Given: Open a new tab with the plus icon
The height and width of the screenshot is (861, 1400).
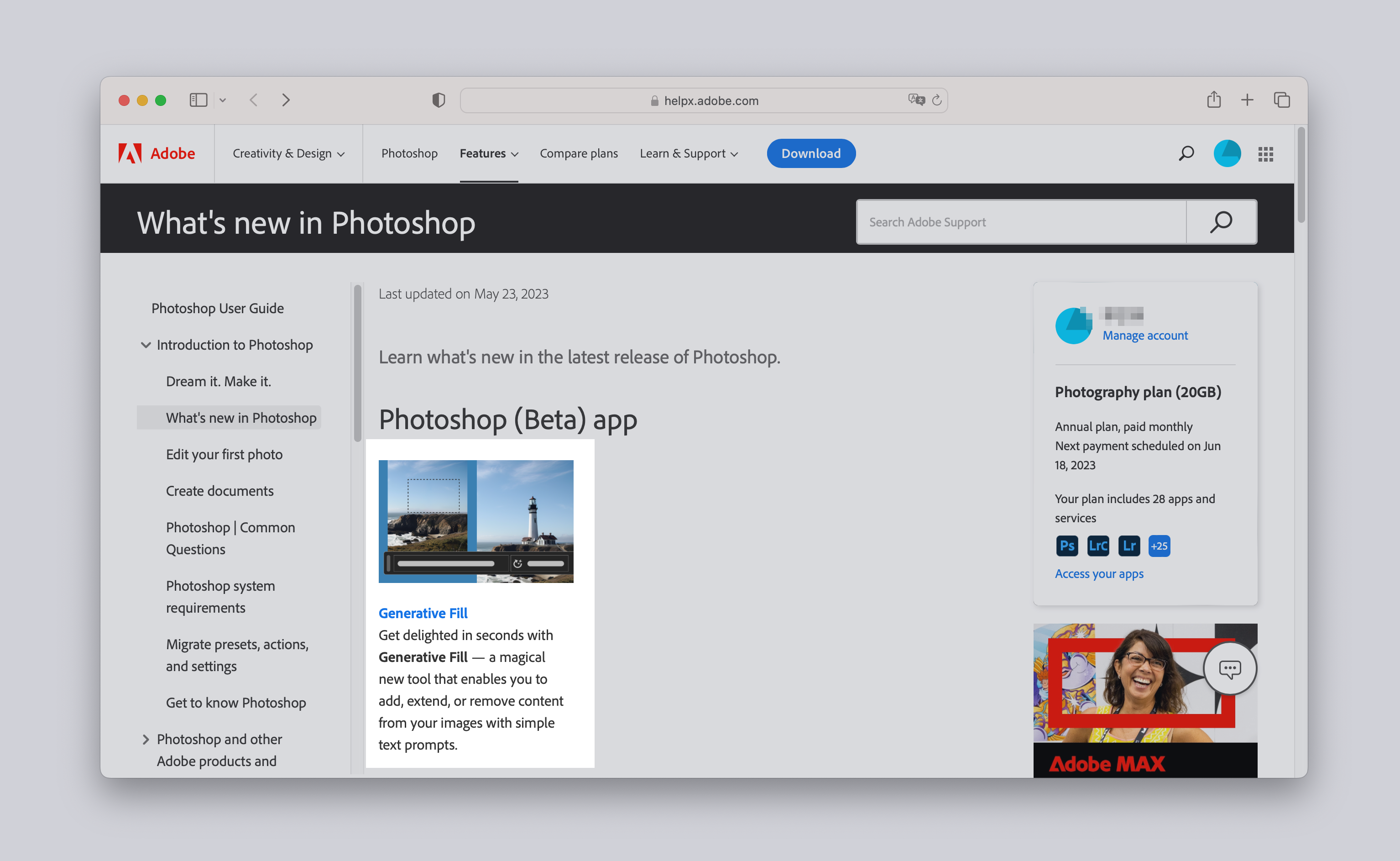Looking at the screenshot, I should (1247, 100).
